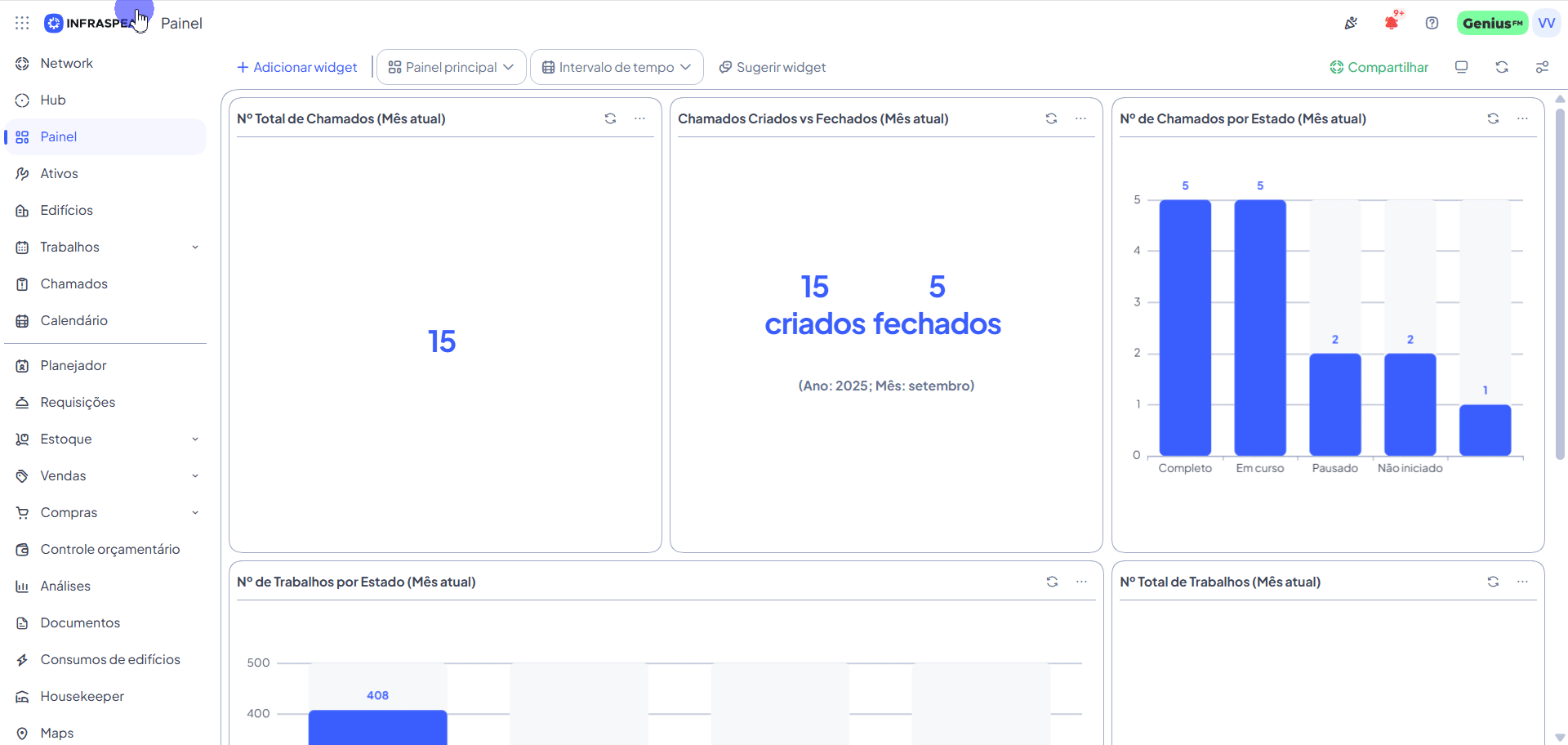Open Ativos section
The width and height of the screenshot is (1568, 745).
pos(105,173)
